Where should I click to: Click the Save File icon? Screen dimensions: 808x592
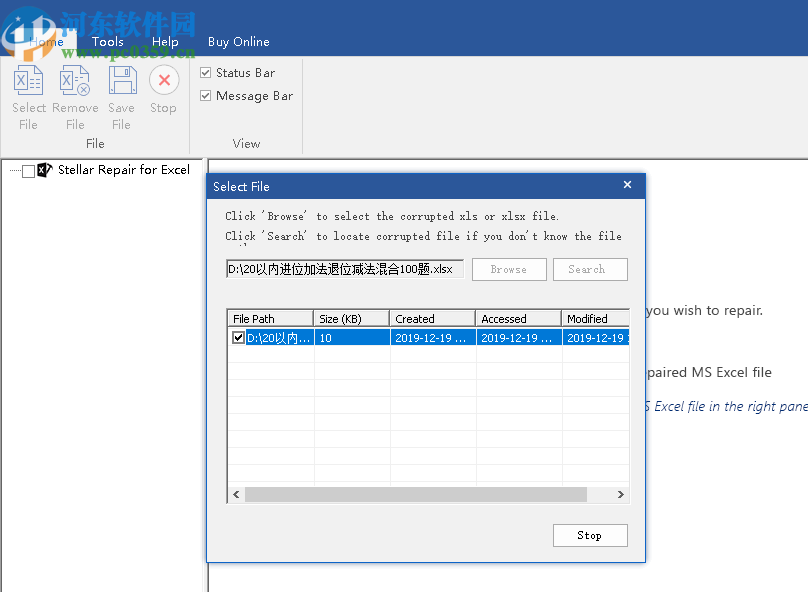pyautogui.click(x=121, y=80)
